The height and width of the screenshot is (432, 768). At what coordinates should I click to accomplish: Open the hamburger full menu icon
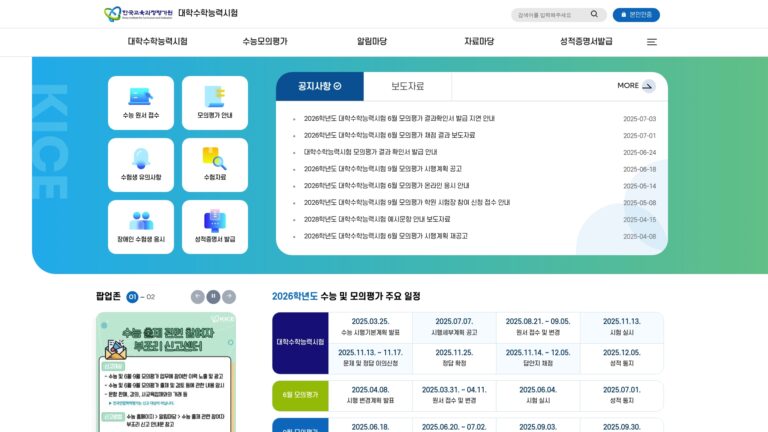point(651,42)
